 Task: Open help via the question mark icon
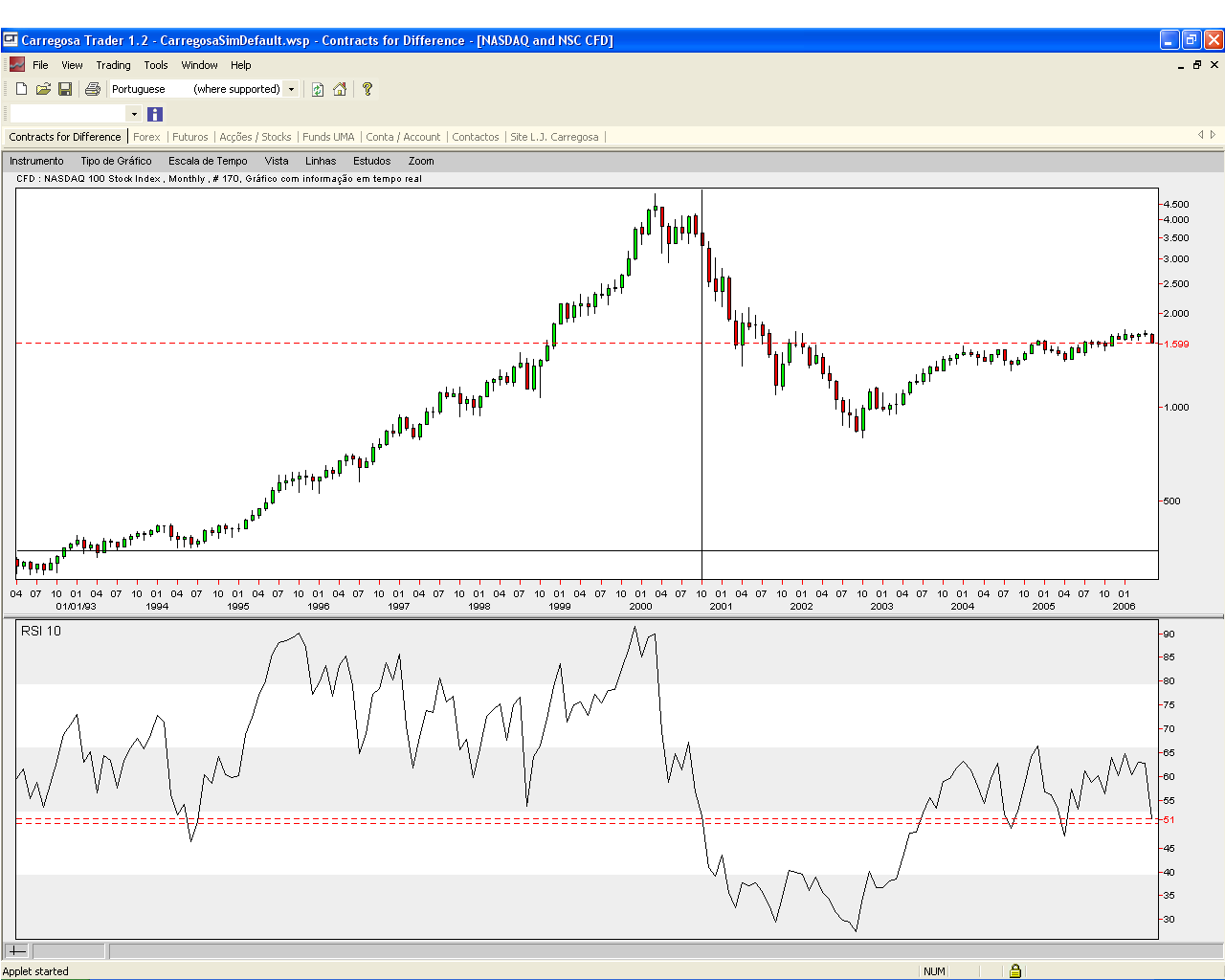coord(367,89)
